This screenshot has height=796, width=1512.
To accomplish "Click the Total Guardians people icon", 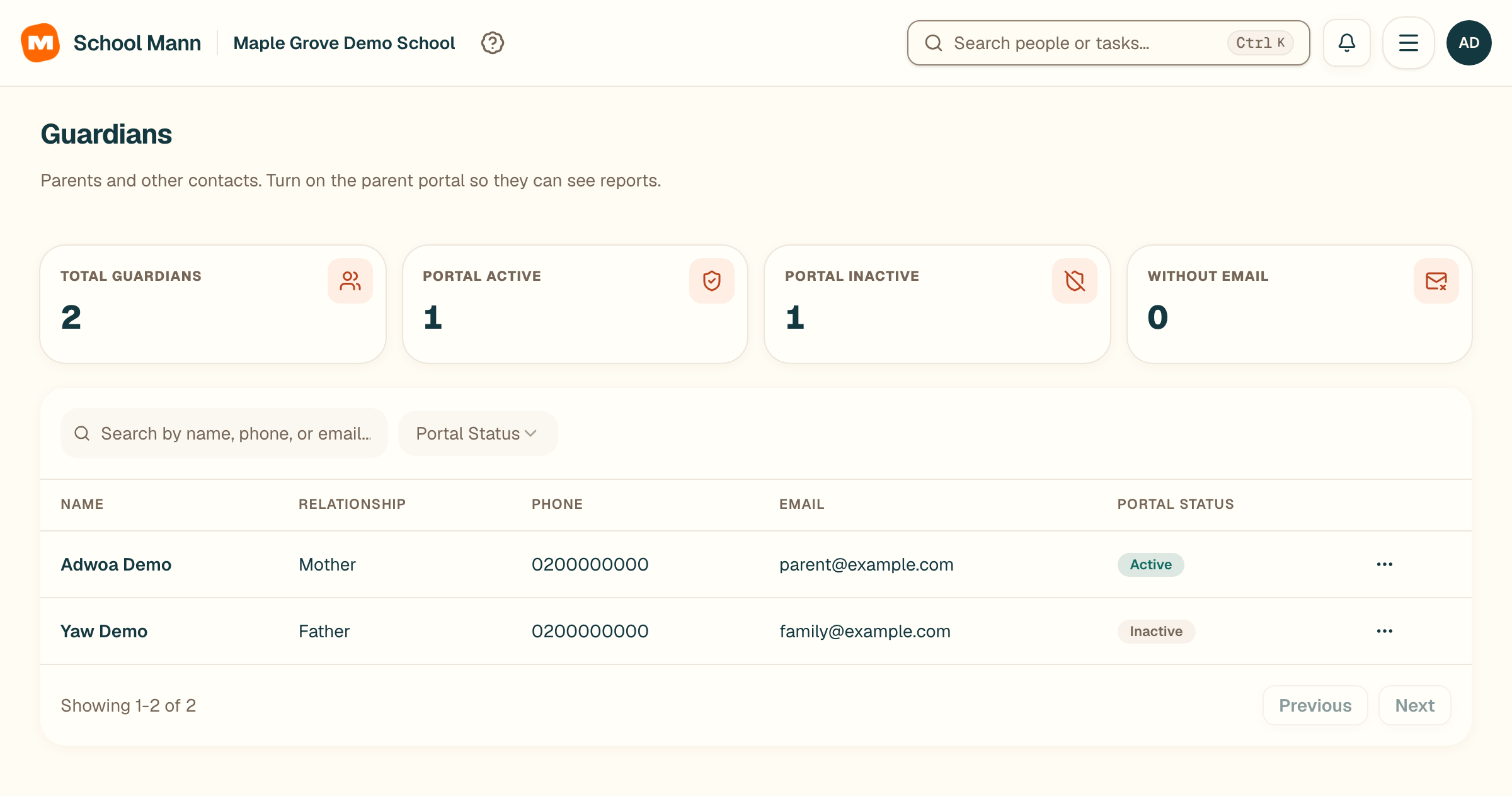I will (350, 281).
